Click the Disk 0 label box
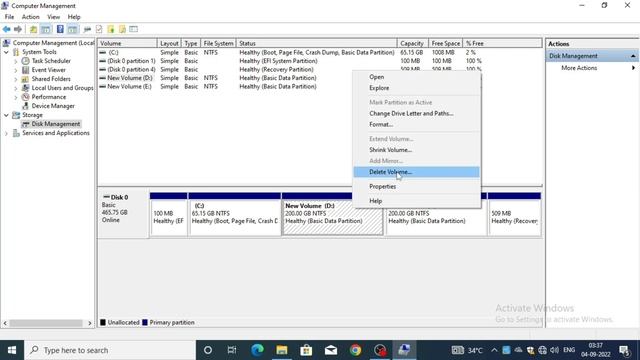This screenshot has width=640, height=360. (123, 214)
